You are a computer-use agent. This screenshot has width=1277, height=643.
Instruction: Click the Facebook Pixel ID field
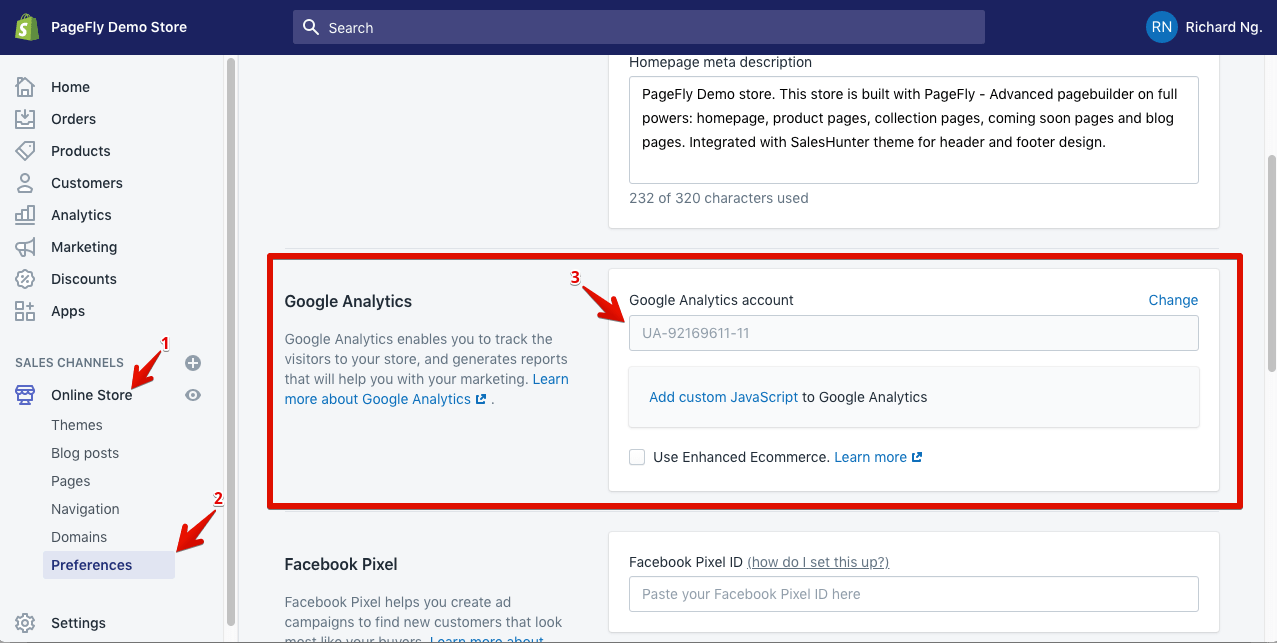click(x=914, y=594)
